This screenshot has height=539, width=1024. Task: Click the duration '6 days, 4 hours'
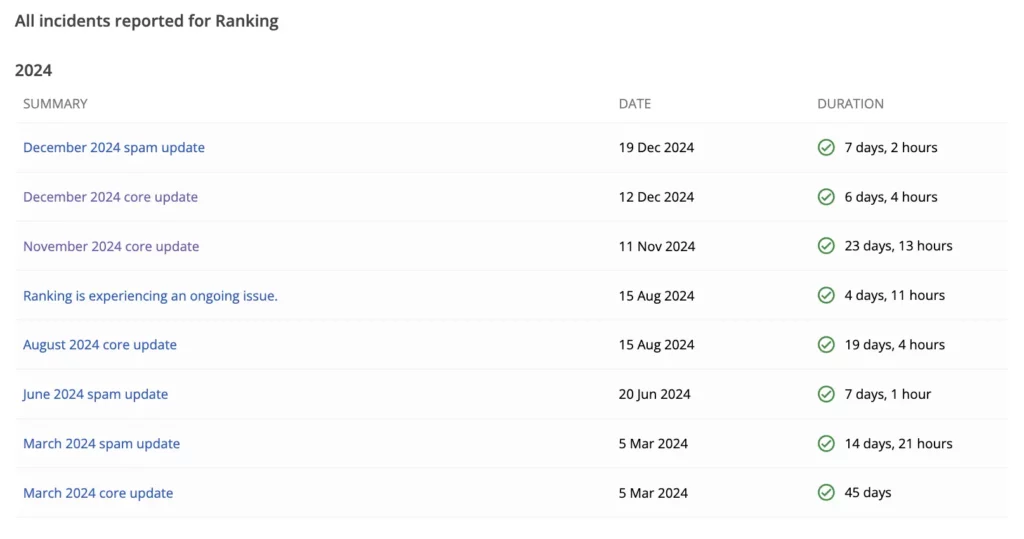point(891,197)
